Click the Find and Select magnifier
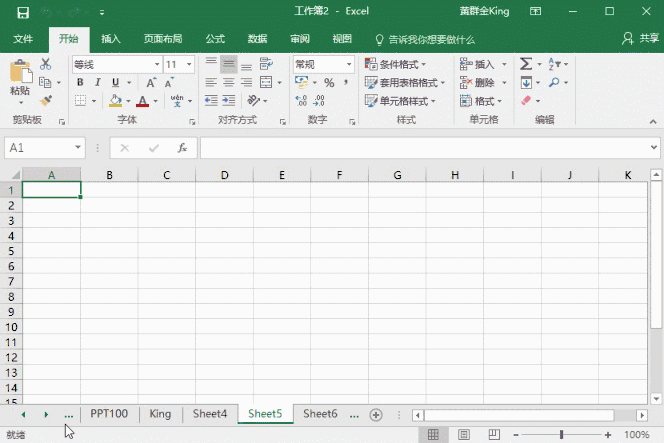 pos(553,82)
